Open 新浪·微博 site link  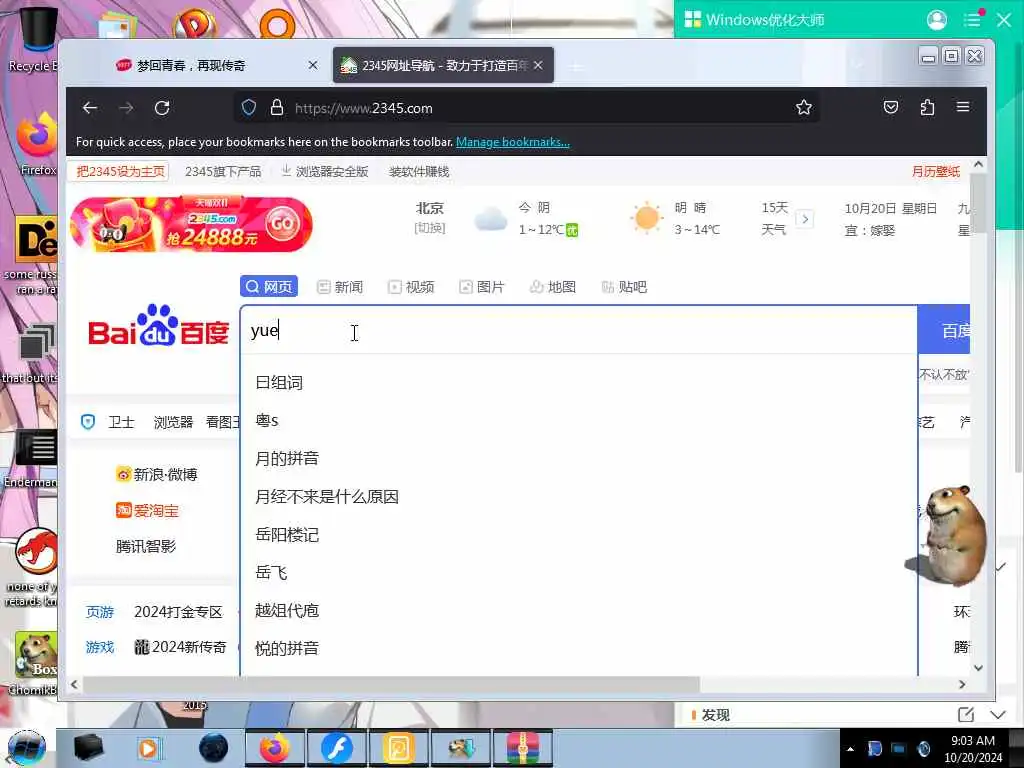point(157,474)
